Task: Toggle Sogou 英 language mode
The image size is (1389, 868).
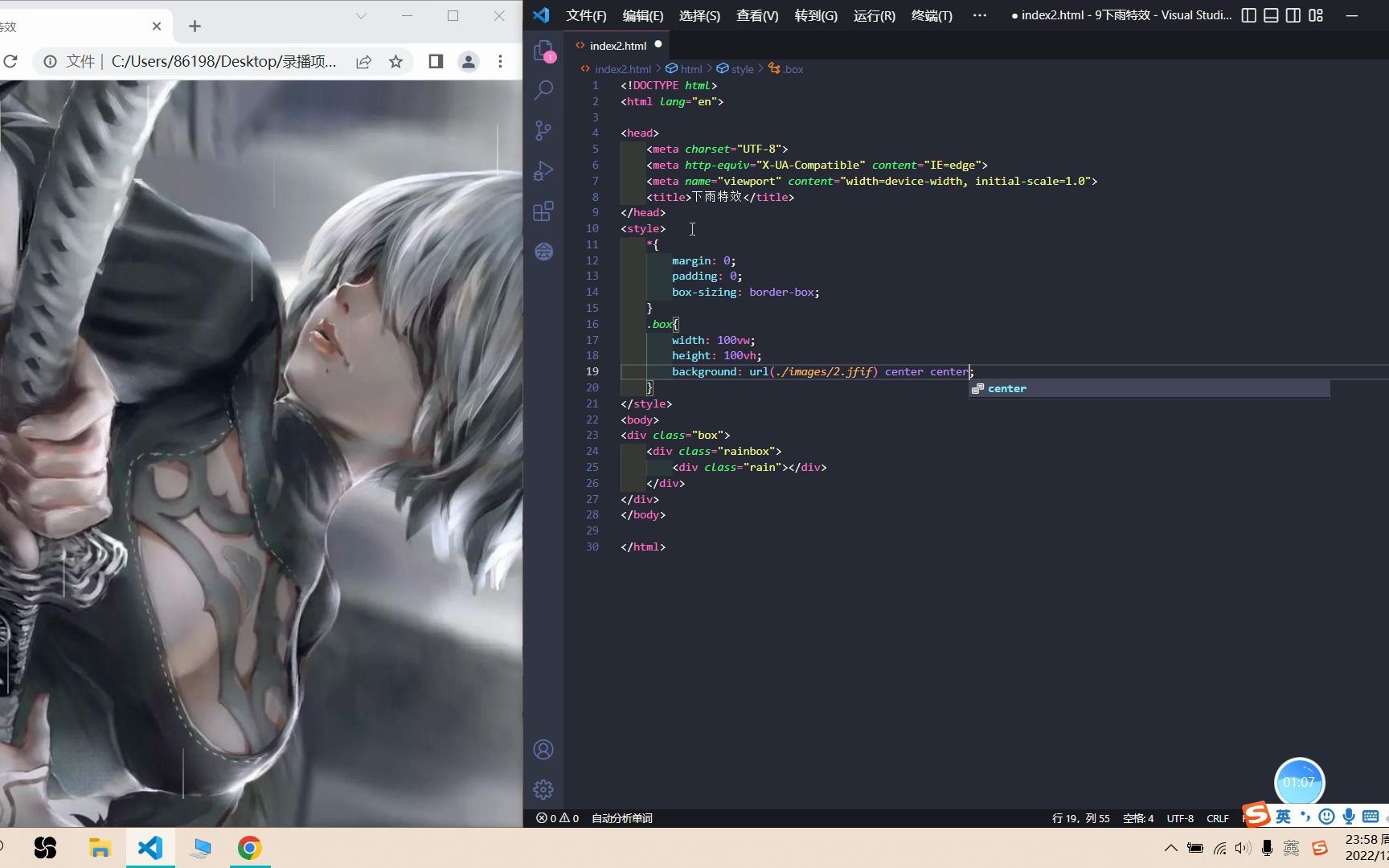Action: click(x=1284, y=817)
